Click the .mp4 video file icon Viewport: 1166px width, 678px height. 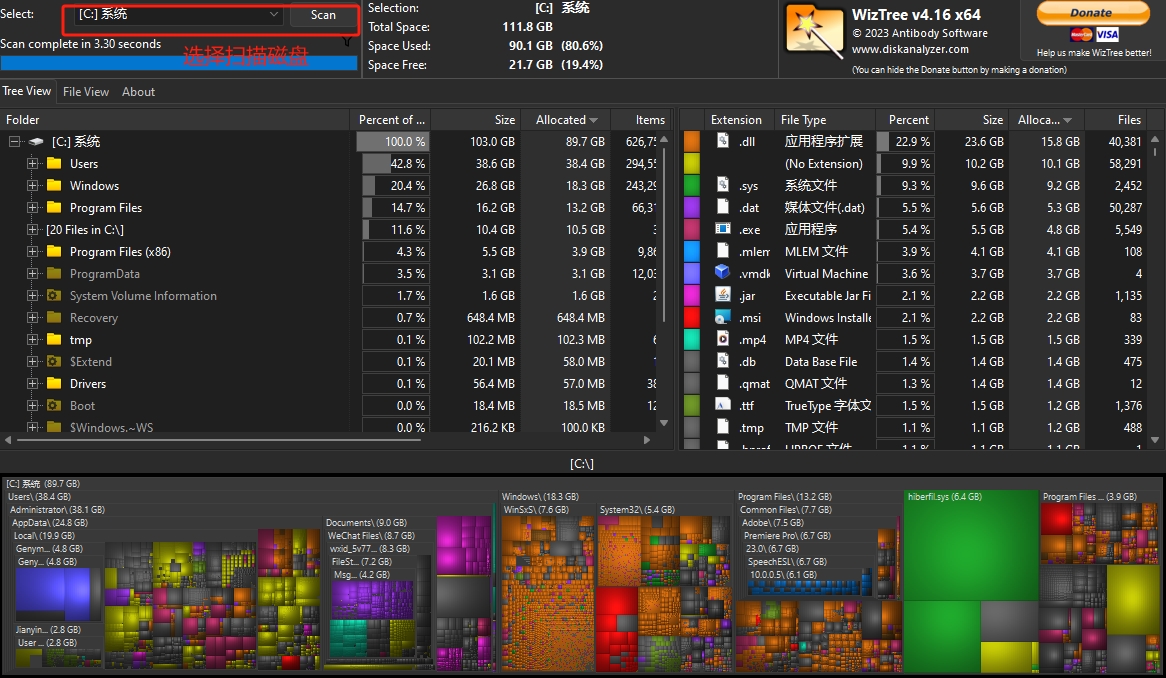pyautogui.click(x=722, y=339)
